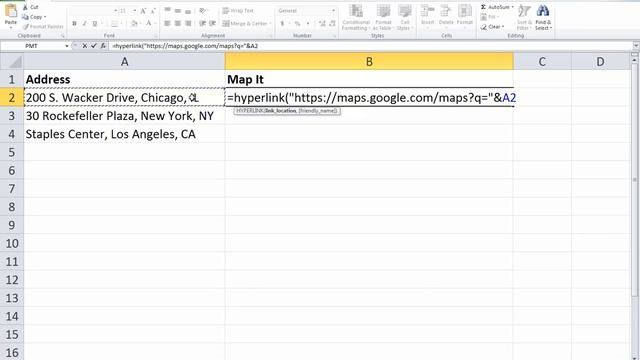Set middle vertical alignment
Image resolution: width=640 pixels, height=360 pixels.
[178, 10]
